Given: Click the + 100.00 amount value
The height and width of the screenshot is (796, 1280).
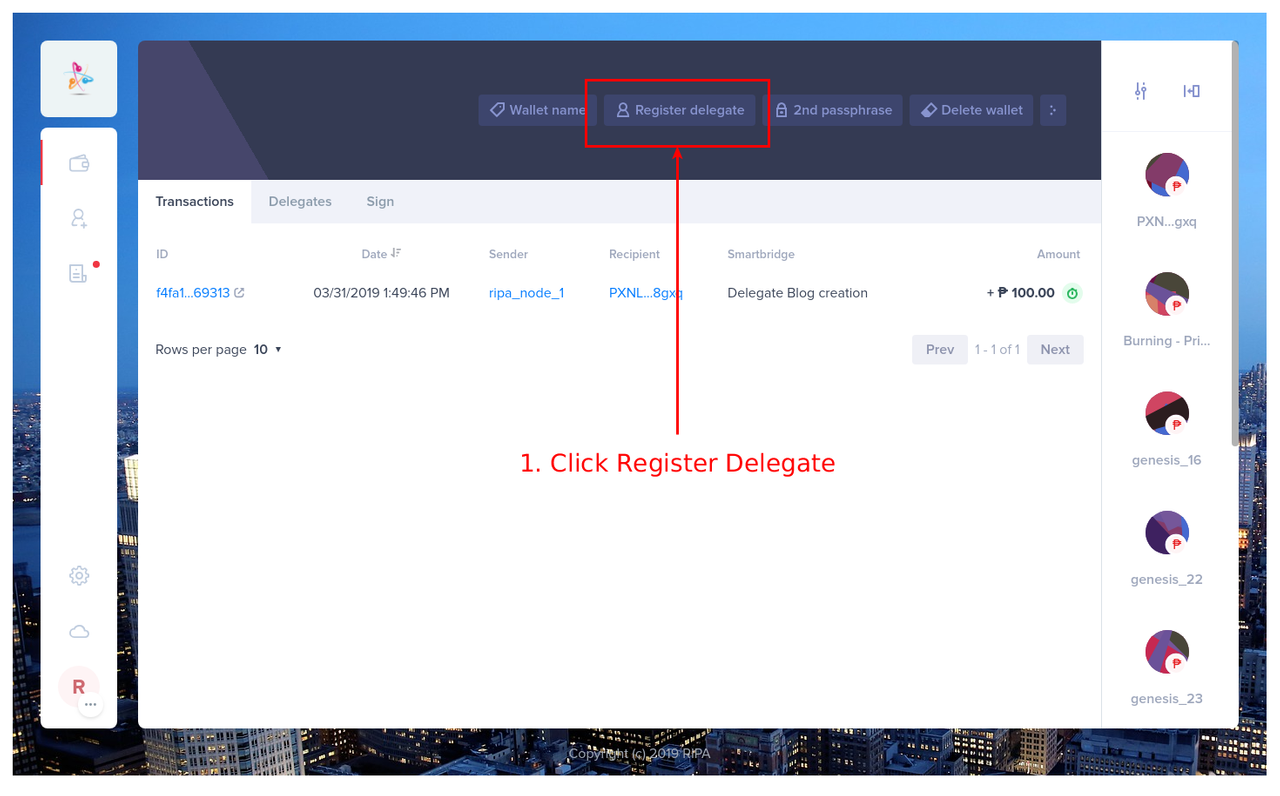Looking at the screenshot, I should 1020,293.
